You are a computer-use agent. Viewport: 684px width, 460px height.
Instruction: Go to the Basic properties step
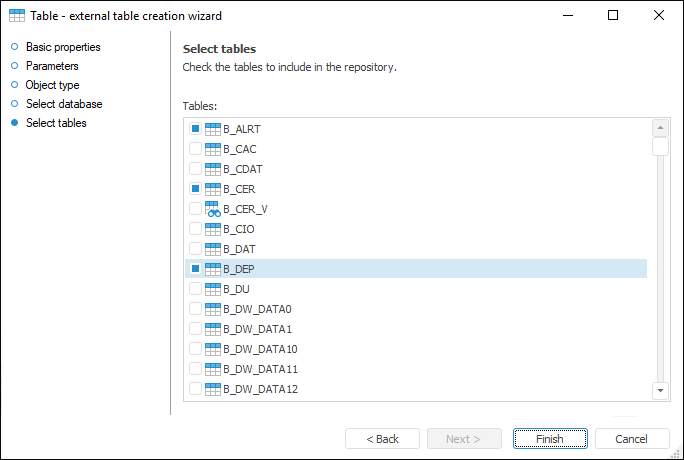(63, 47)
